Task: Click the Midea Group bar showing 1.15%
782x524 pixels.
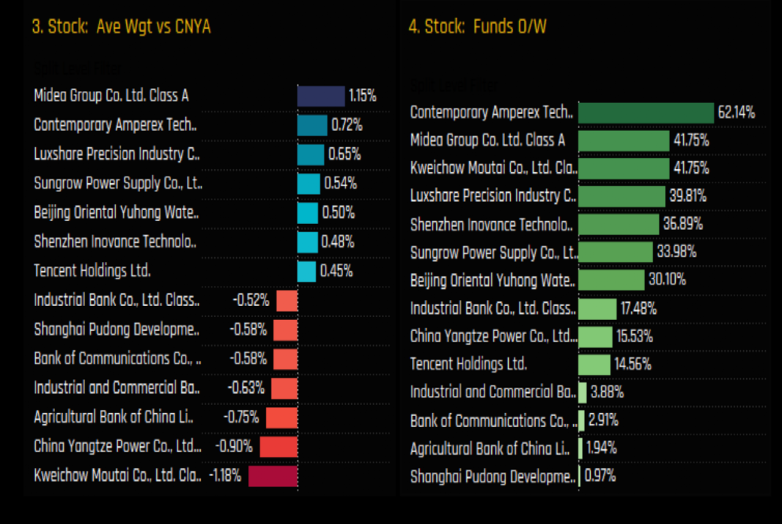Action: tap(321, 96)
